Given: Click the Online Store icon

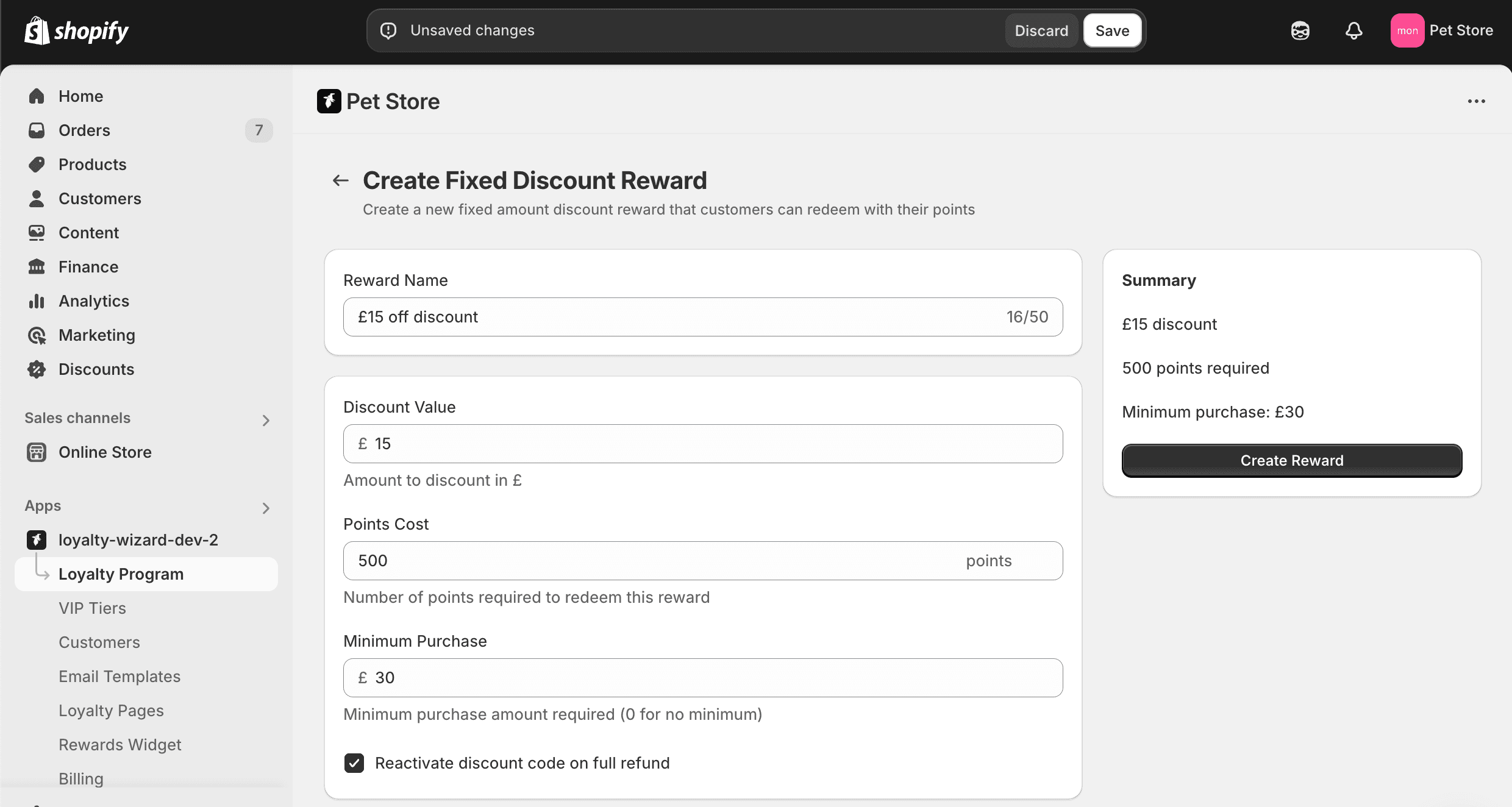Looking at the screenshot, I should [37, 452].
